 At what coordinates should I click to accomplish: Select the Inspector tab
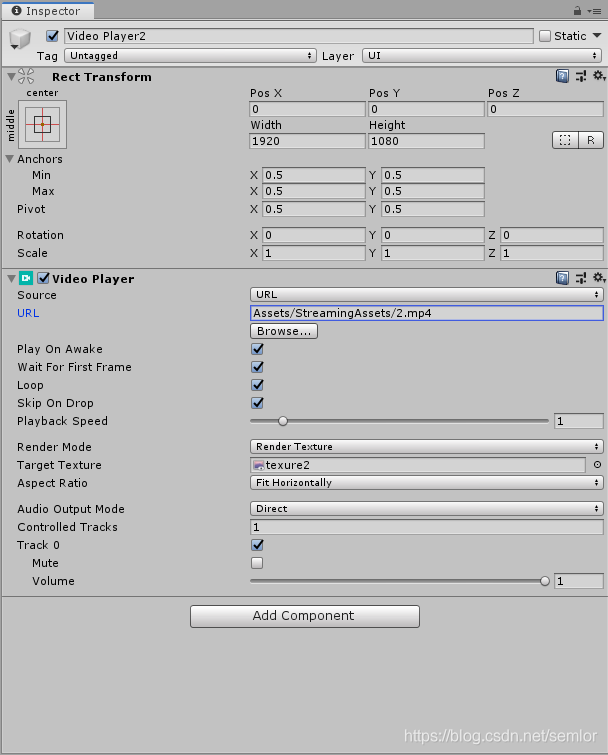pos(47,11)
